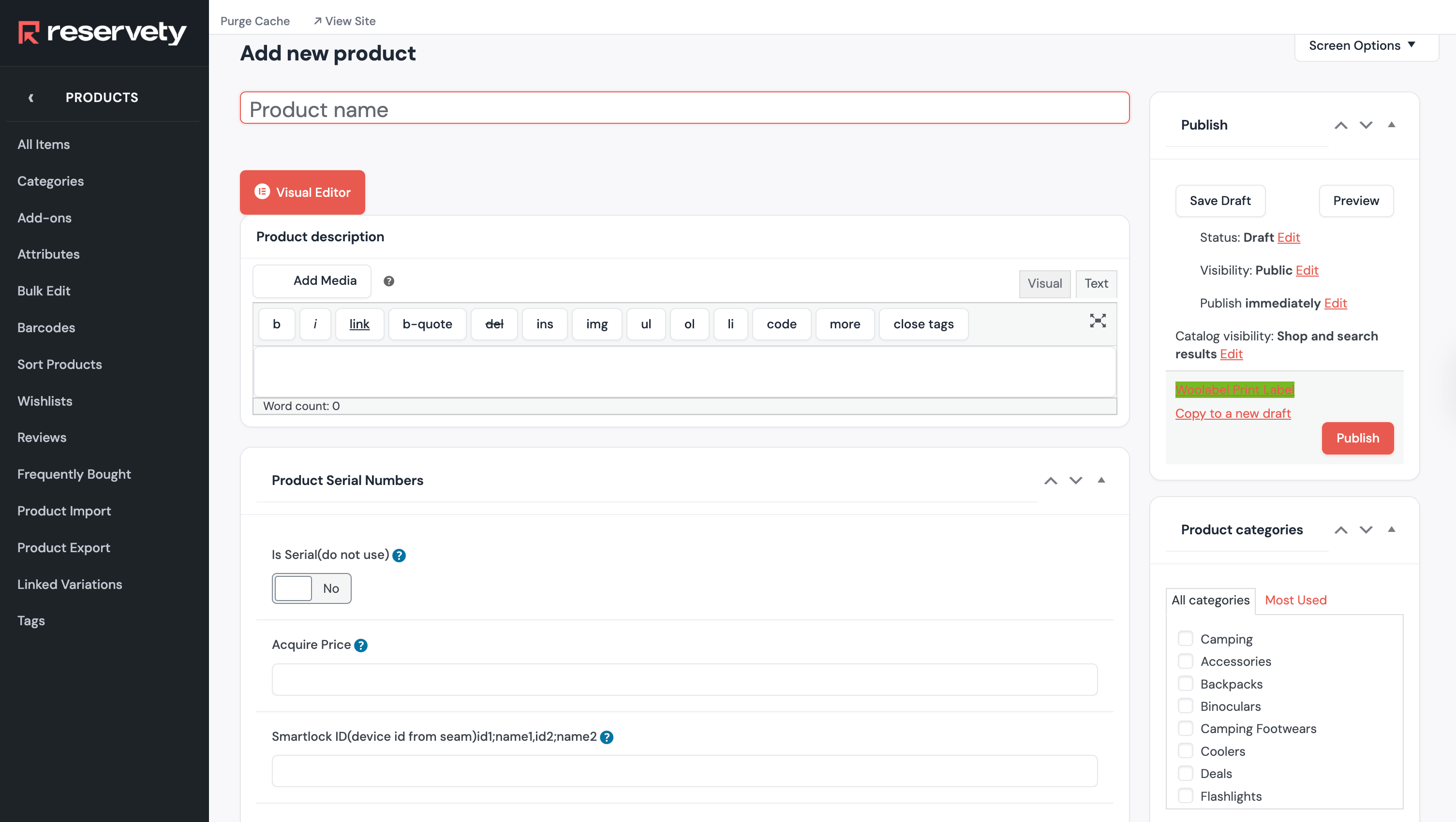Move Product categories panel down
The image size is (1456, 822).
pos(1366,530)
